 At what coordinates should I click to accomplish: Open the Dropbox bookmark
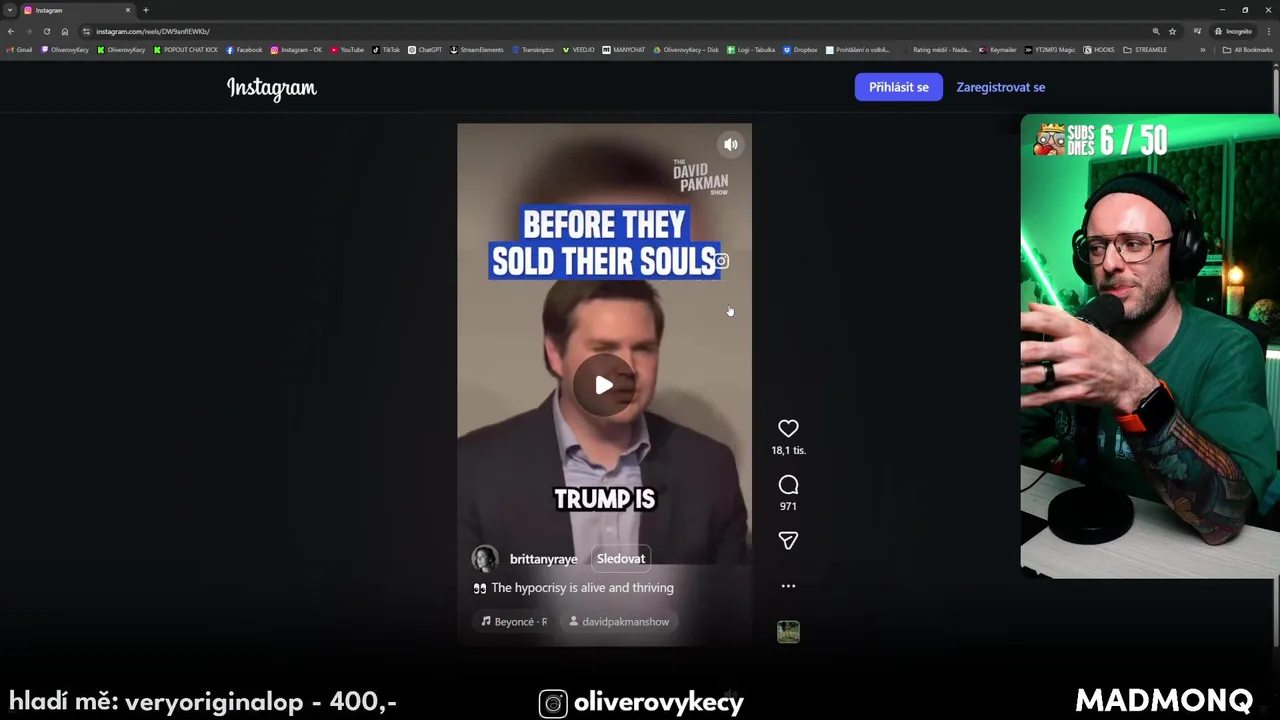point(800,50)
